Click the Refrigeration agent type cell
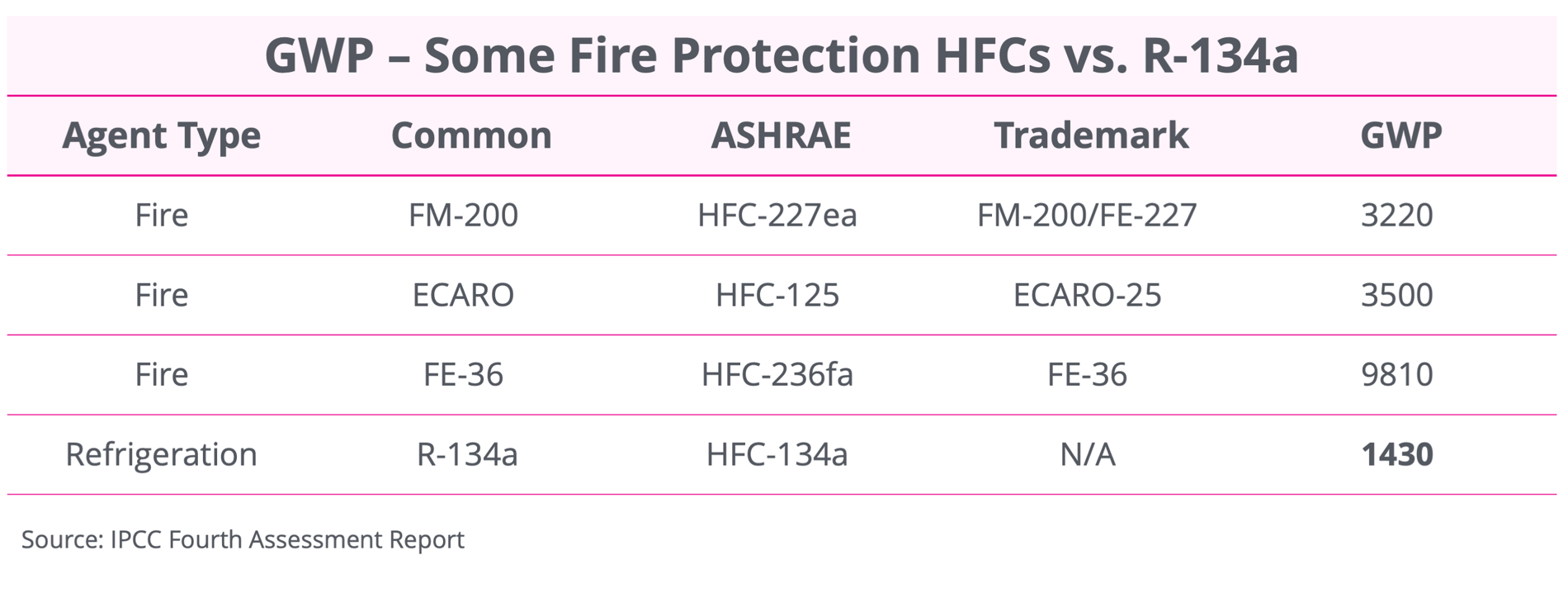Screen dimensions: 1568x593 tap(162, 454)
